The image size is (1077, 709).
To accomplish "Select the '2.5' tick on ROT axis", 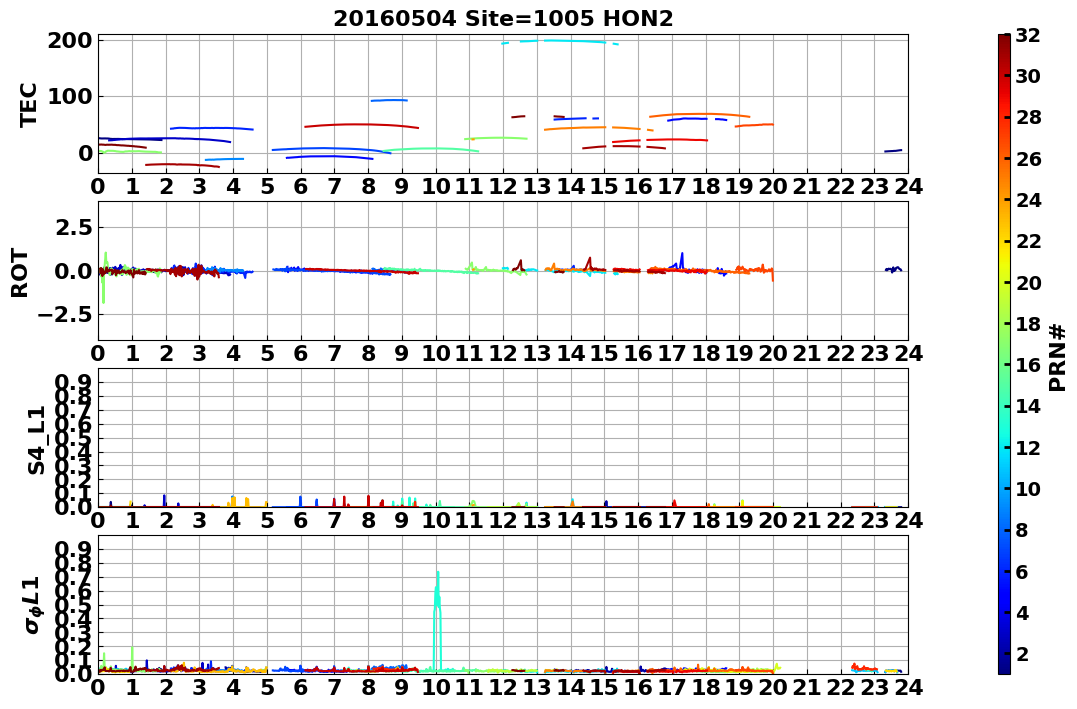I will click(x=71, y=227).
